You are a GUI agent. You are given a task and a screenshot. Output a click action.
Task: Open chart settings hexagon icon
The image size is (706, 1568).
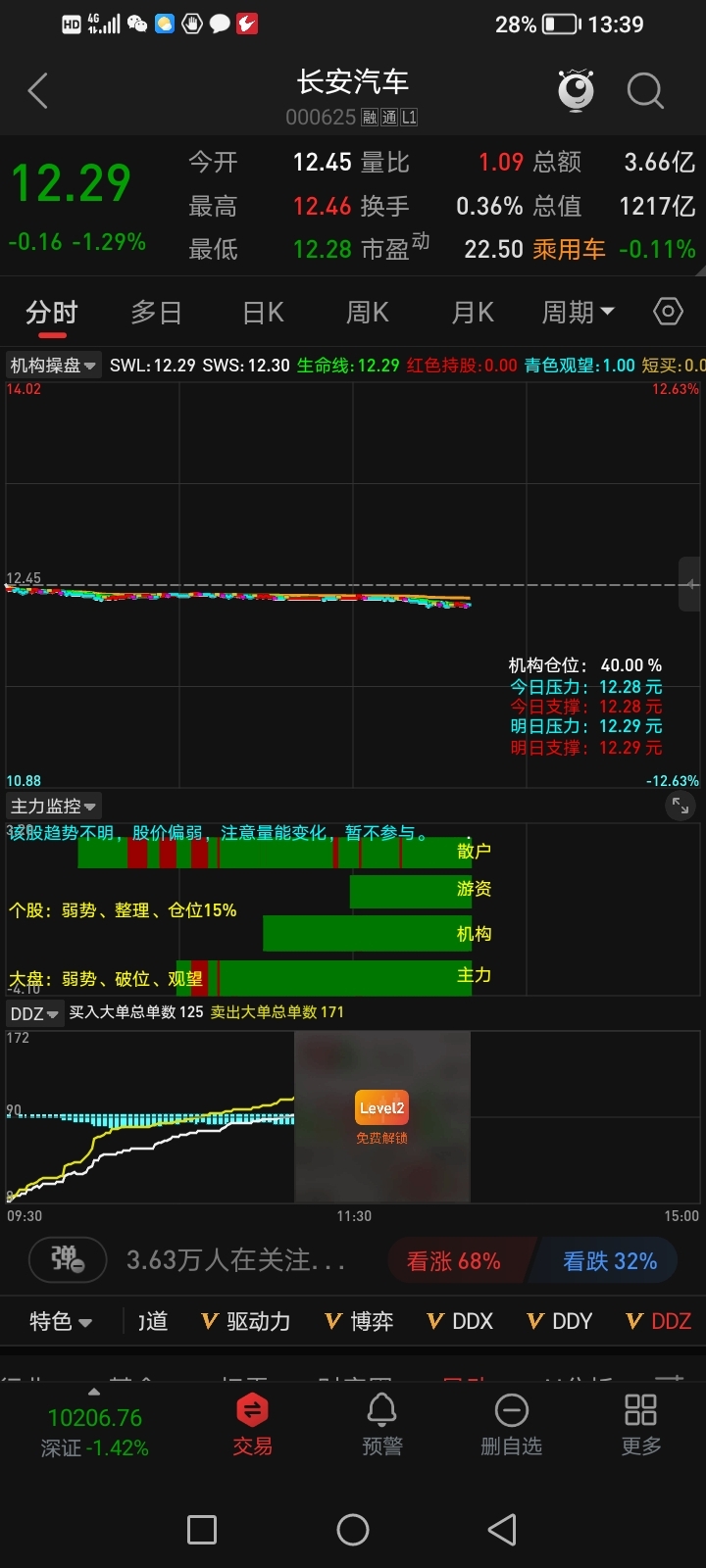click(x=668, y=312)
